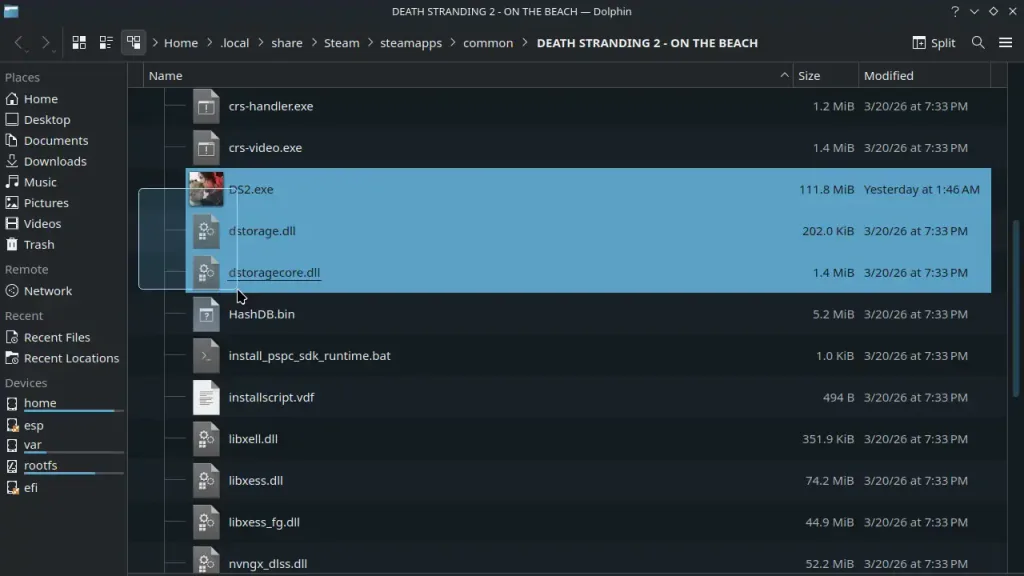1024x576 pixels.
Task: Click Home in the breadcrumb bar
Action: [x=181, y=43]
